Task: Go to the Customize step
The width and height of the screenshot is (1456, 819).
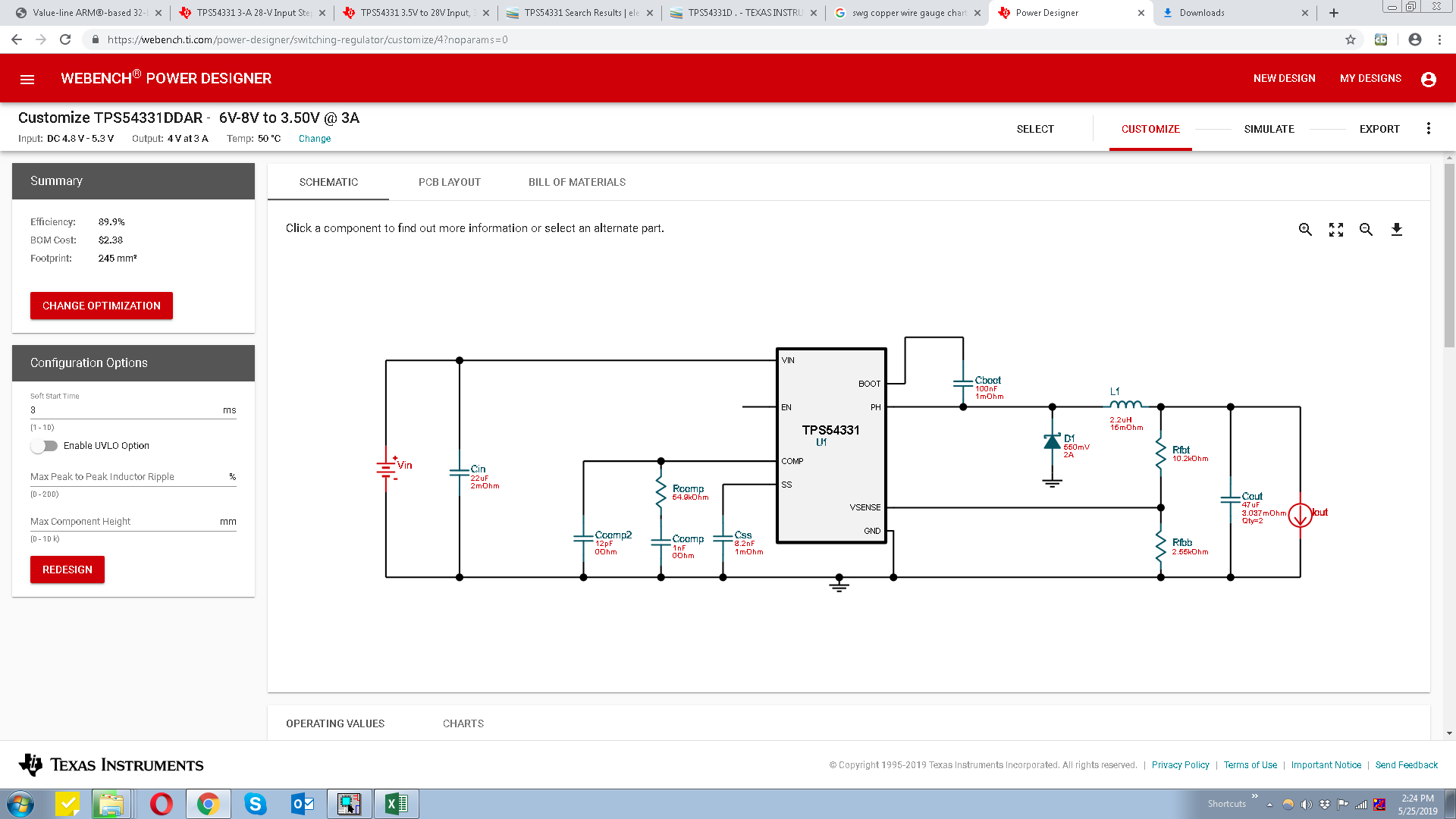Action: pyautogui.click(x=1150, y=129)
